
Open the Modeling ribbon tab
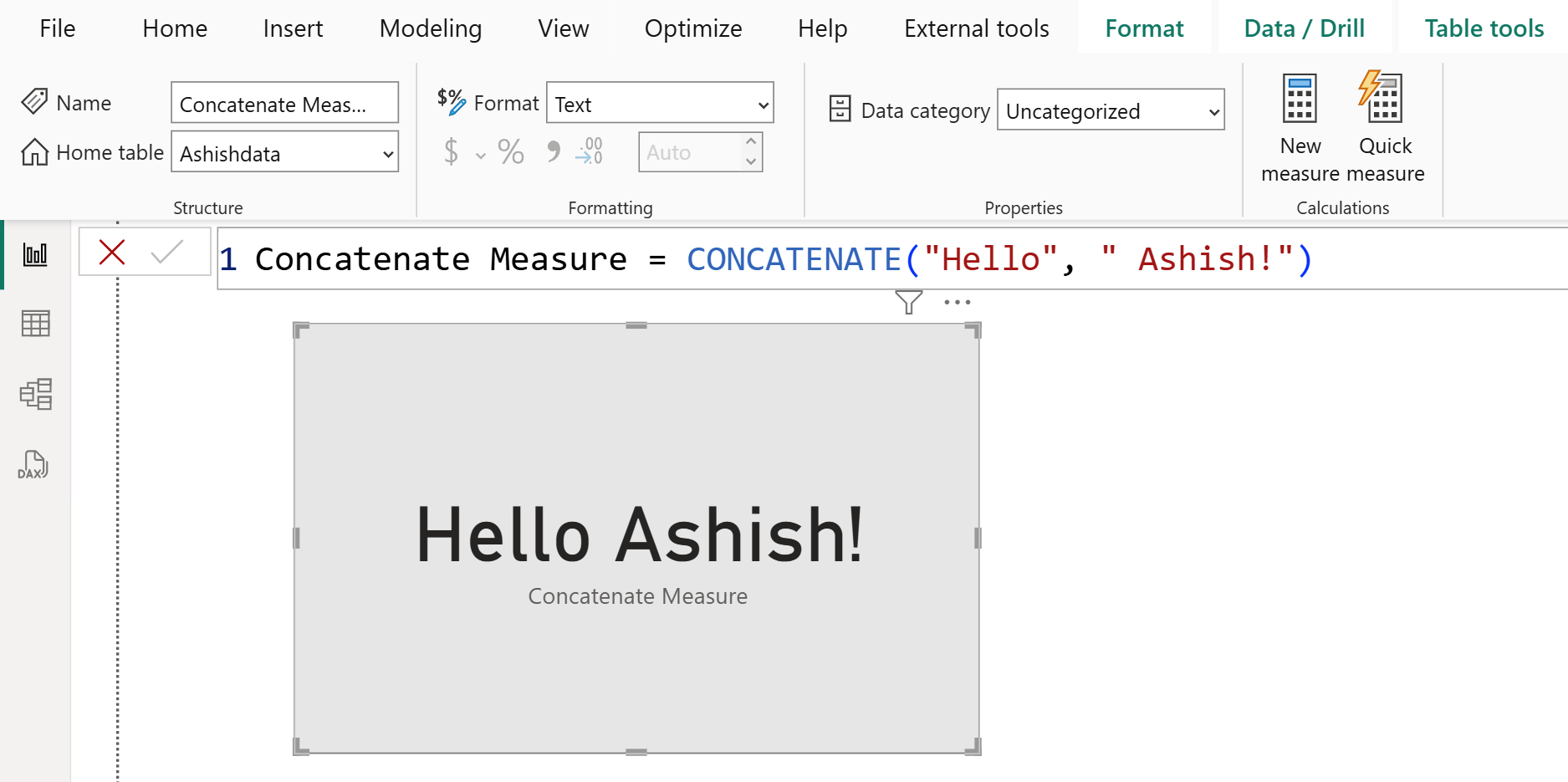pos(431,28)
